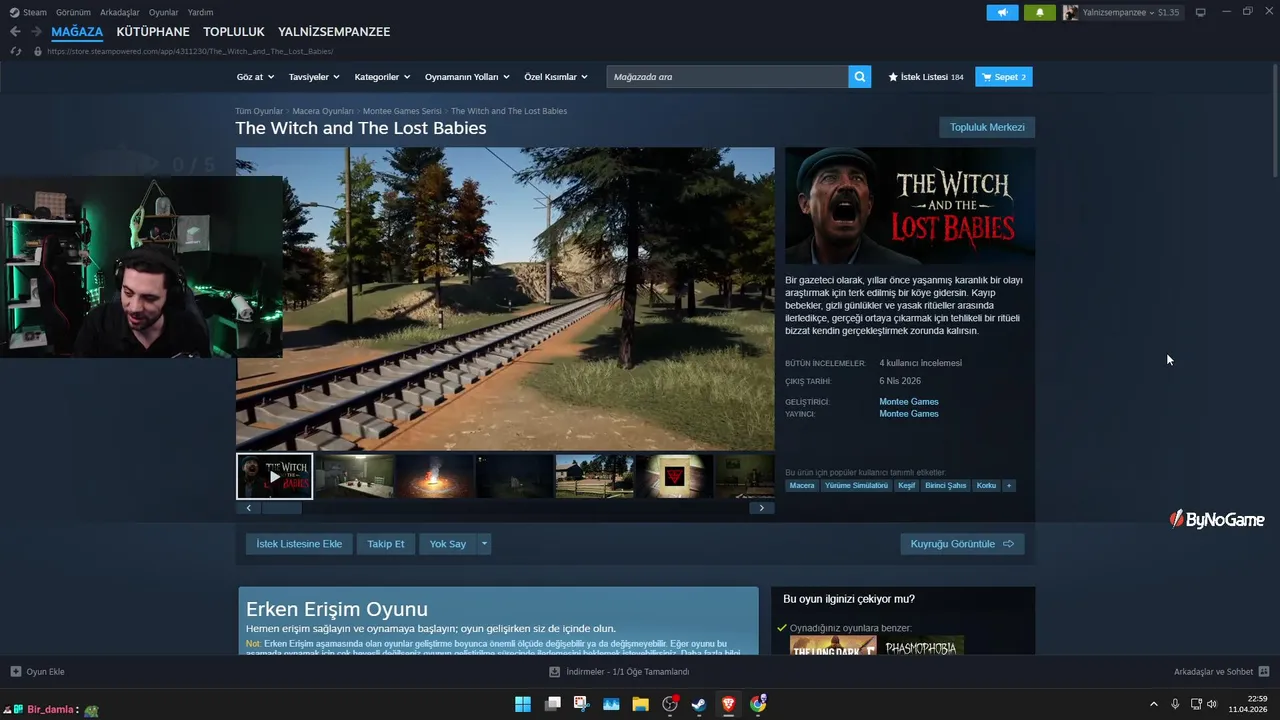Play the trailer video thumbnail
The height and width of the screenshot is (720, 1280).
tap(274, 476)
